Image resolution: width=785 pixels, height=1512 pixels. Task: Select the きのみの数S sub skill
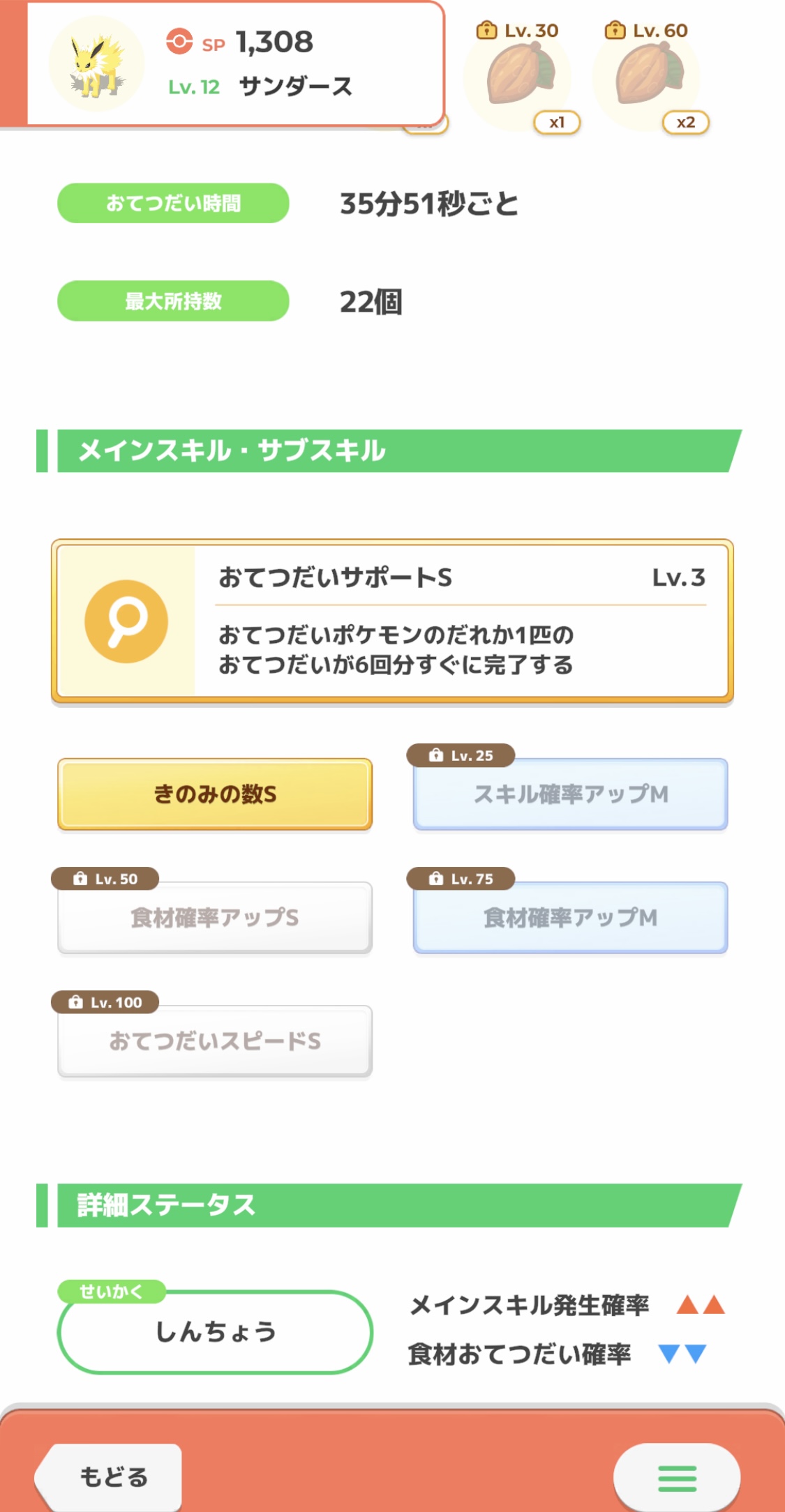[215, 794]
